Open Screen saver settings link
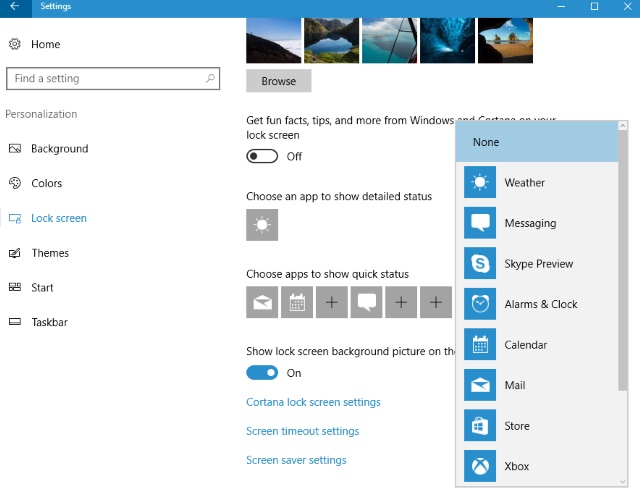This screenshot has width=640, height=493. click(296, 460)
